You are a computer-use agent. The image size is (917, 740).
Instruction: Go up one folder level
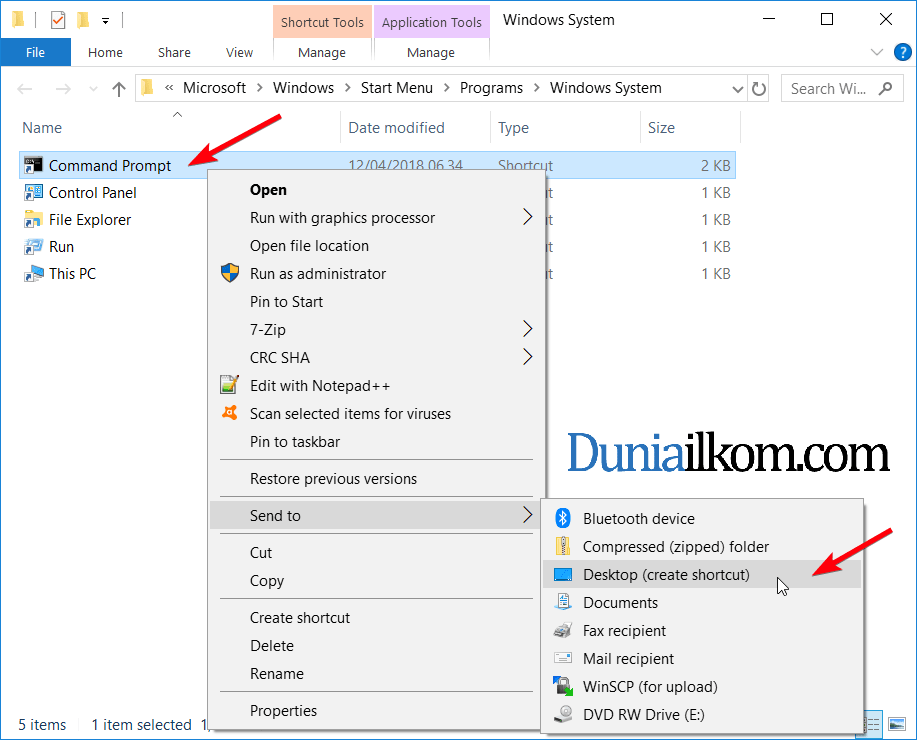(119, 89)
